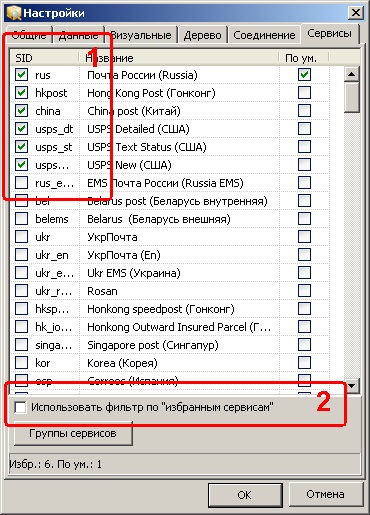Image resolution: width=370 pixels, height=515 pixels.
Task: Sort list by SID column header
Action: click(x=45, y=58)
